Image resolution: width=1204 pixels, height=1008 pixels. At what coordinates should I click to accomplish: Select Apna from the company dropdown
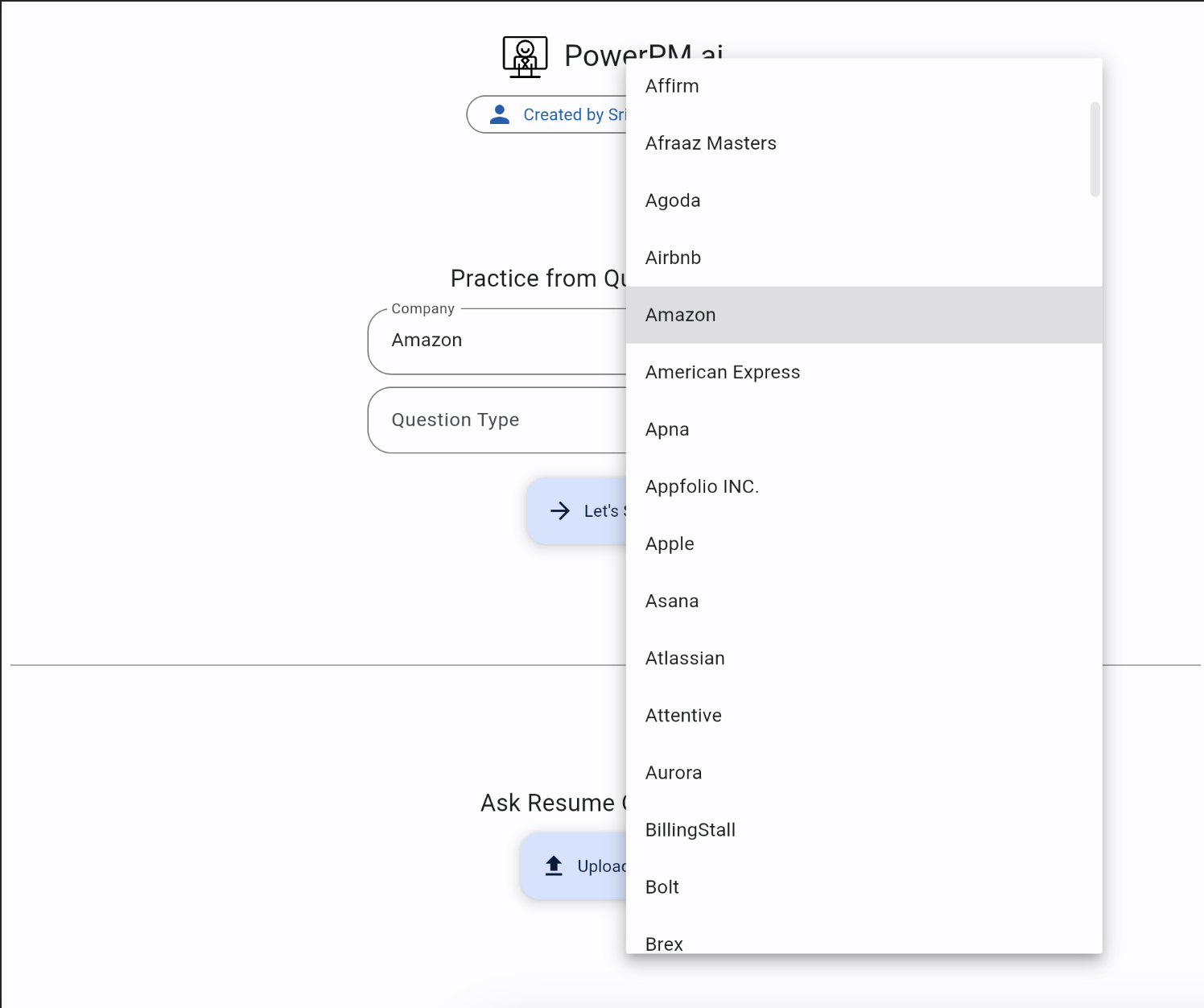point(864,429)
